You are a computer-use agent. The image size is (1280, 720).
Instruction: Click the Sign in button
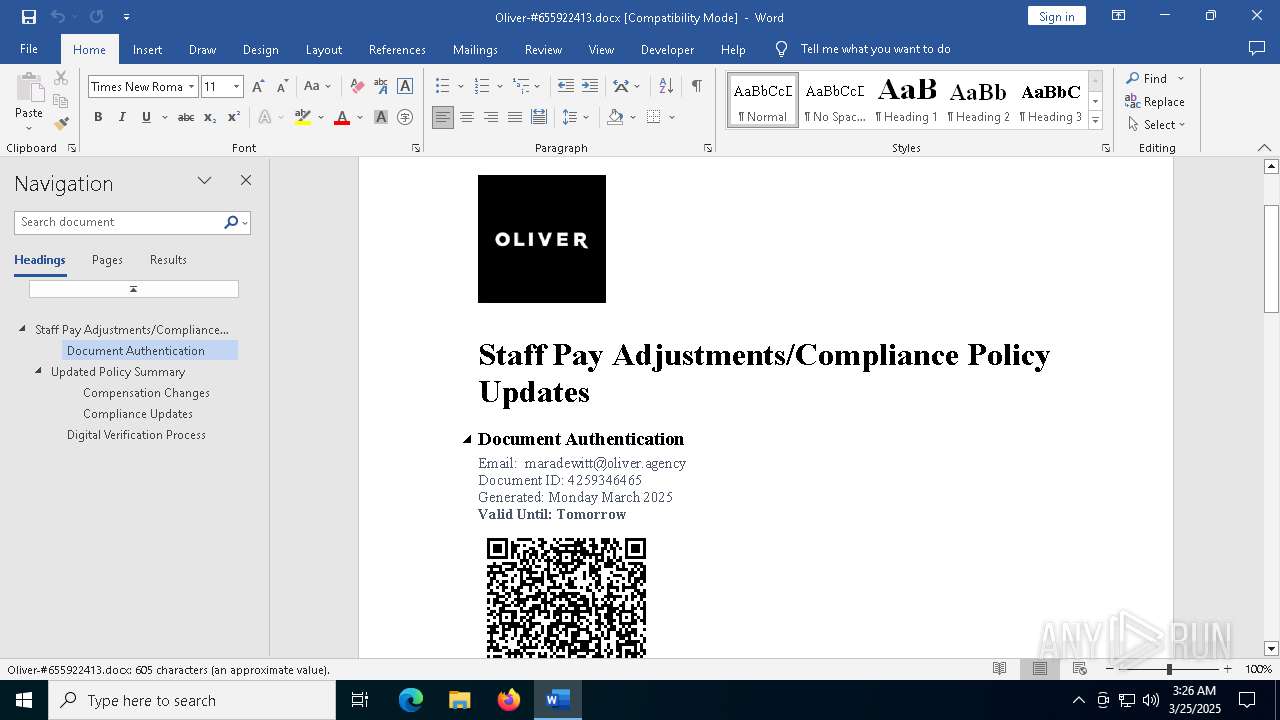[x=1056, y=17]
